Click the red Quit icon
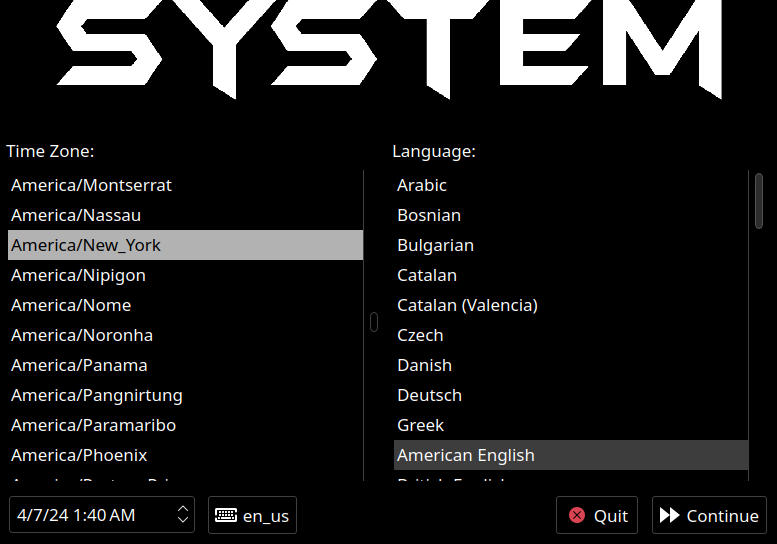777x544 pixels. pos(577,516)
